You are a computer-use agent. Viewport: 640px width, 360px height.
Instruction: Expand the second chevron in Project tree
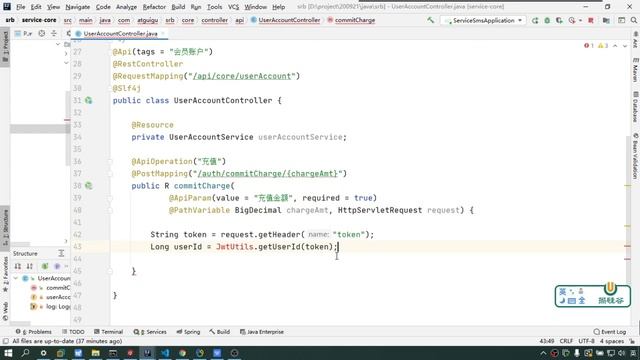tap(66, 53)
